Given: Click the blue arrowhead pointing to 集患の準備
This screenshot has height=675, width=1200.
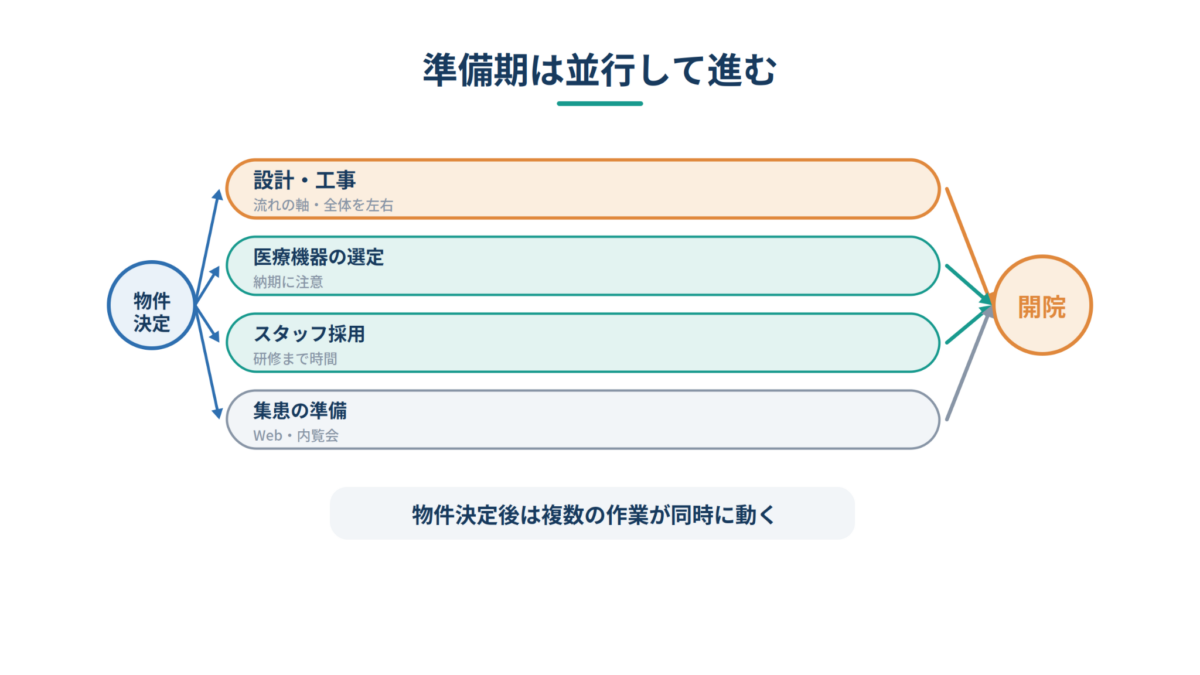Looking at the screenshot, I should click(x=218, y=412).
